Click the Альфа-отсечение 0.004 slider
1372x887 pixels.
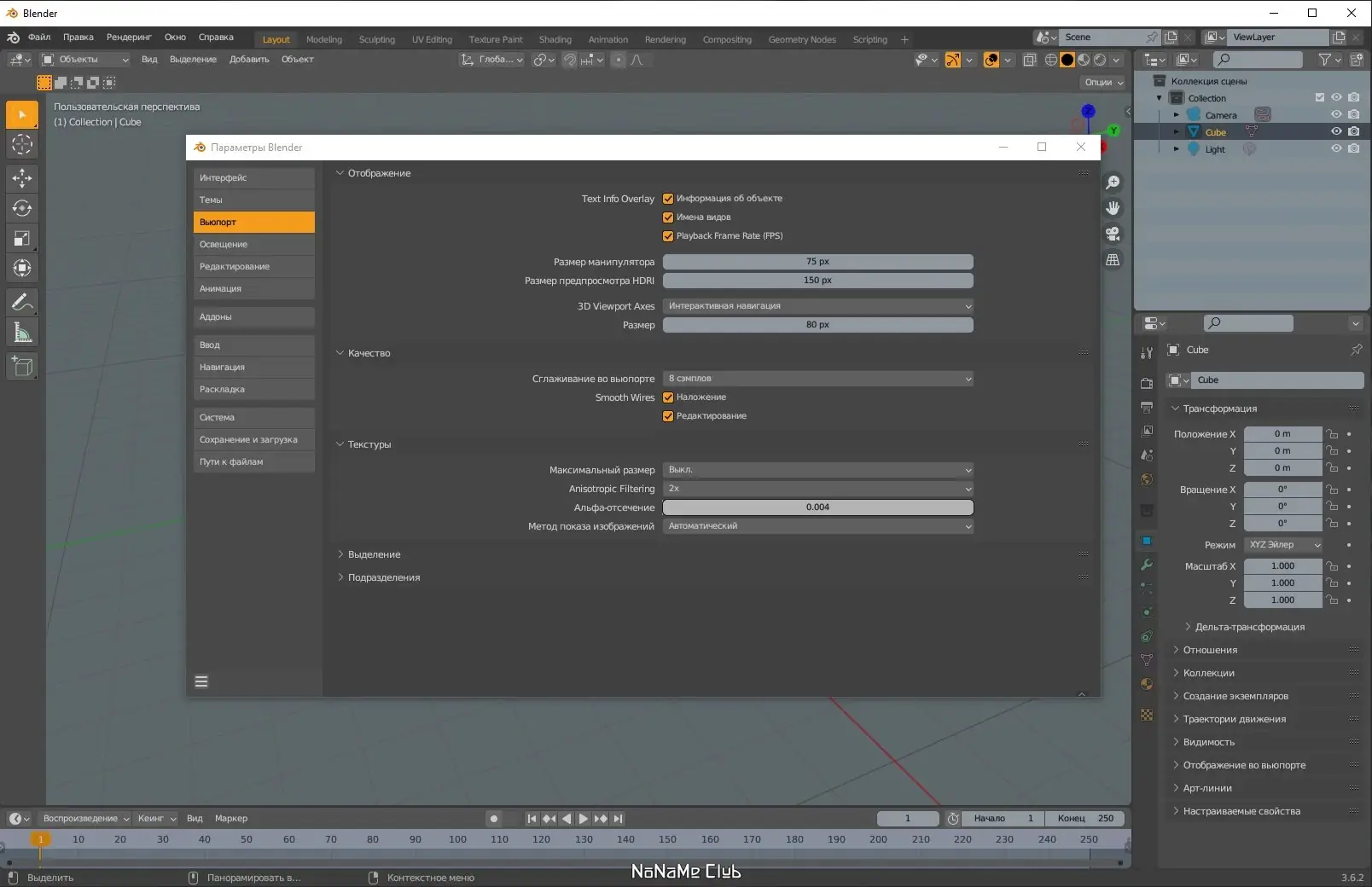tap(818, 507)
